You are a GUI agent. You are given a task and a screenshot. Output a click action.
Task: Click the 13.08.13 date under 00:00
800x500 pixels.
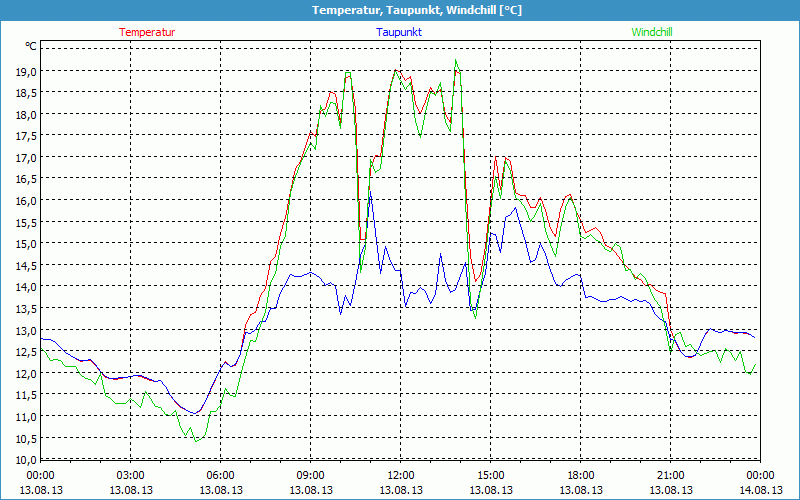coord(41,490)
